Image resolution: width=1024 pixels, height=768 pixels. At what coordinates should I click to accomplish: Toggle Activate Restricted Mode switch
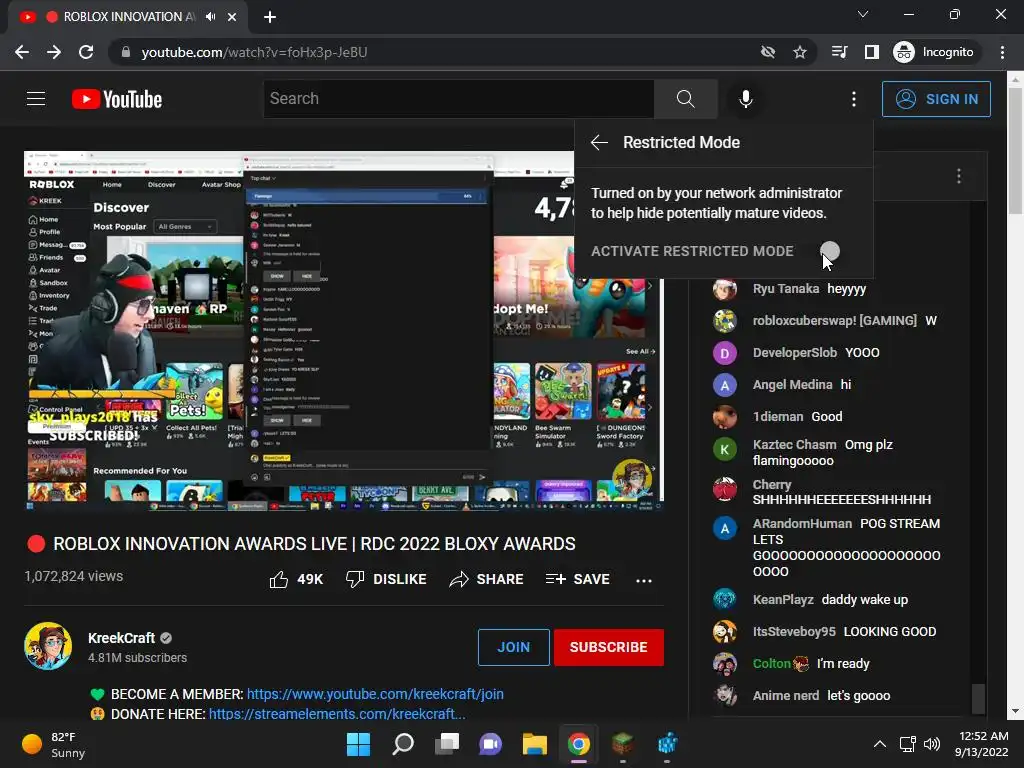coord(830,251)
